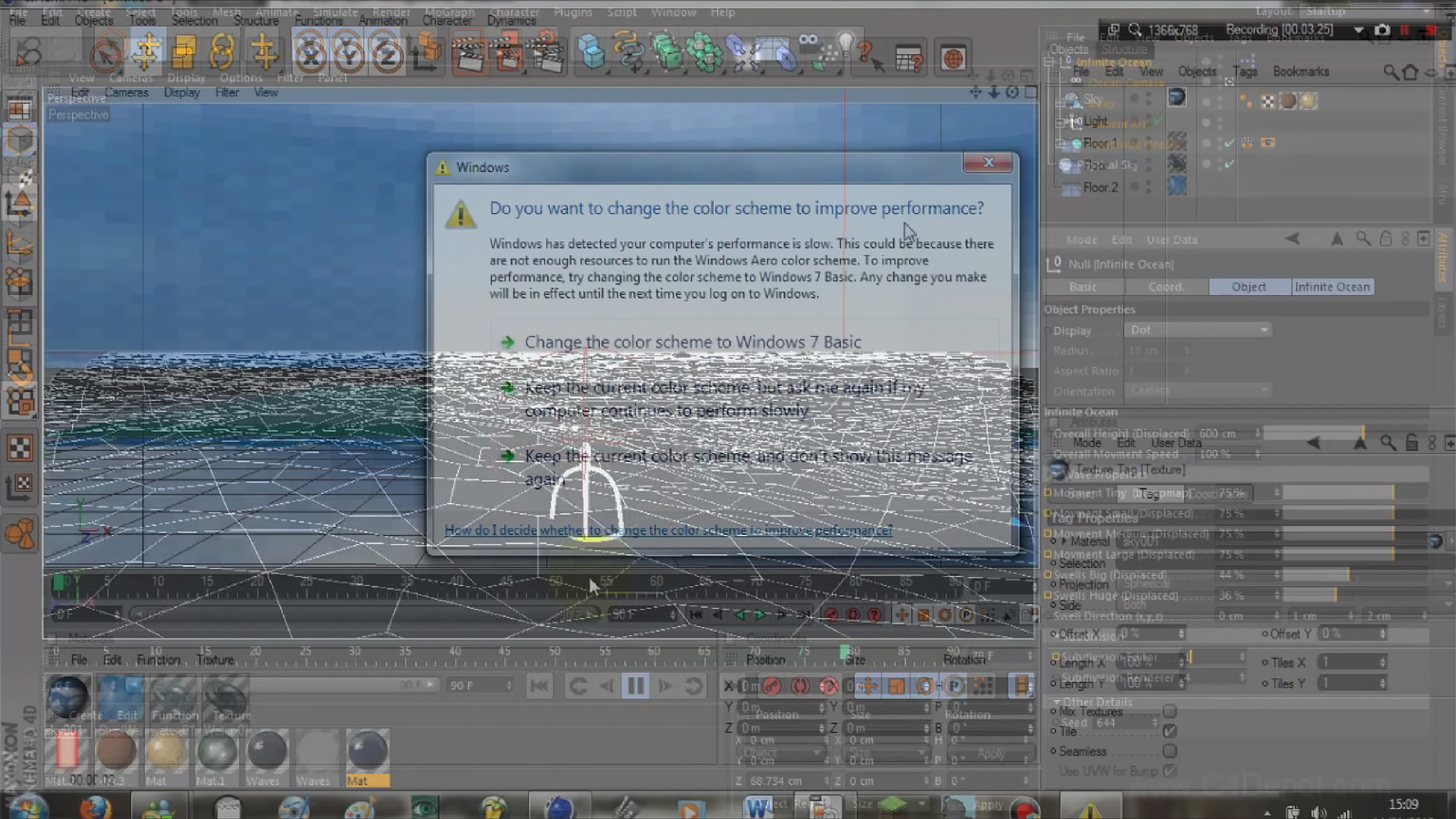Toggle the Mix Textures checkbox

tap(1170, 711)
